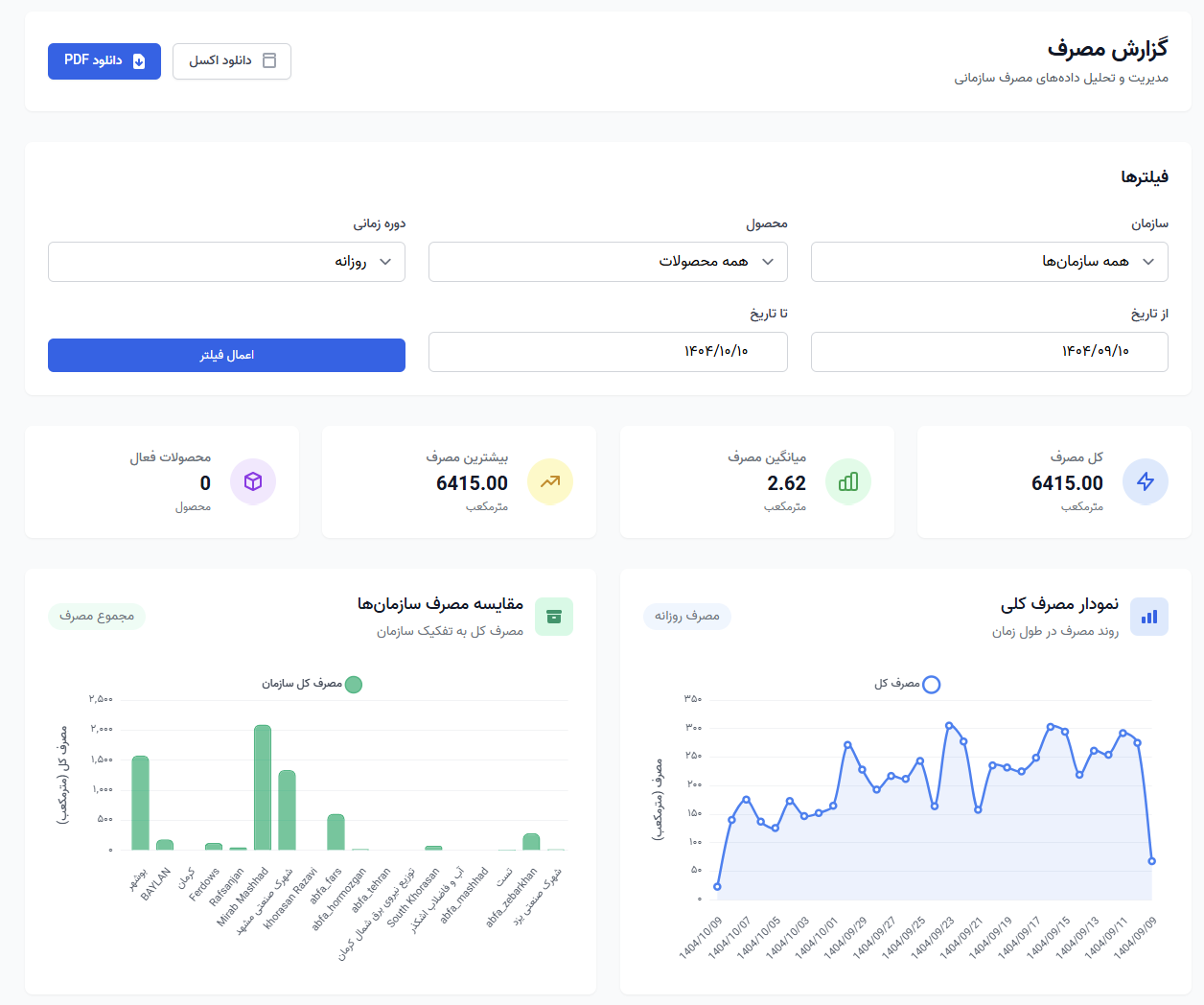Click the spreadsheet icon in دانلود اکسل button
1204x1005 pixels.
[x=269, y=60]
